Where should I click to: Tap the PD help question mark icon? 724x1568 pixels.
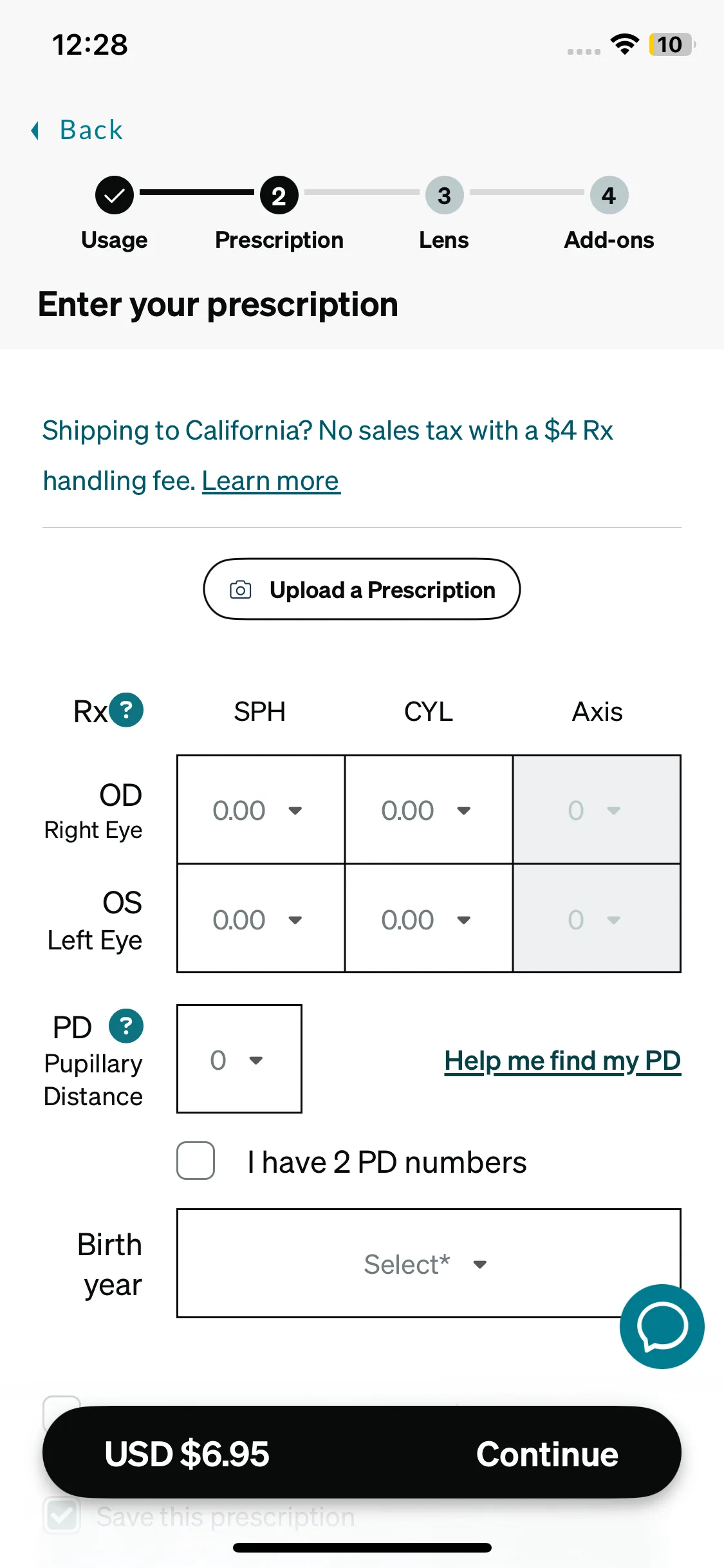point(126,1025)
